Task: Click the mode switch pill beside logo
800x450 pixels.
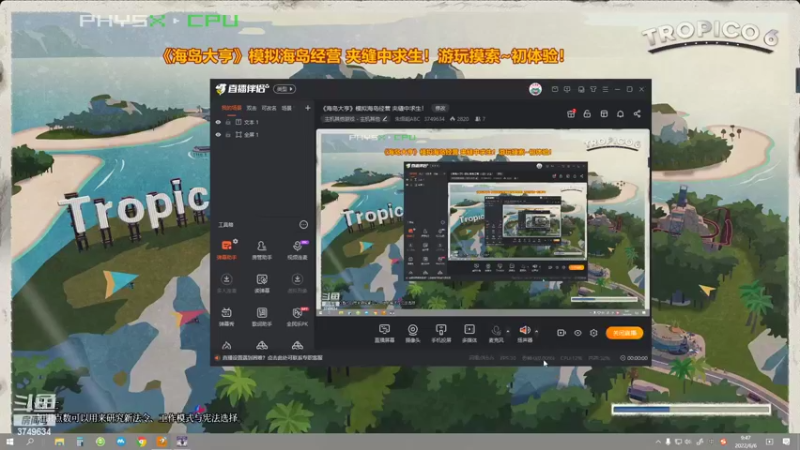Action: [284, 89]
